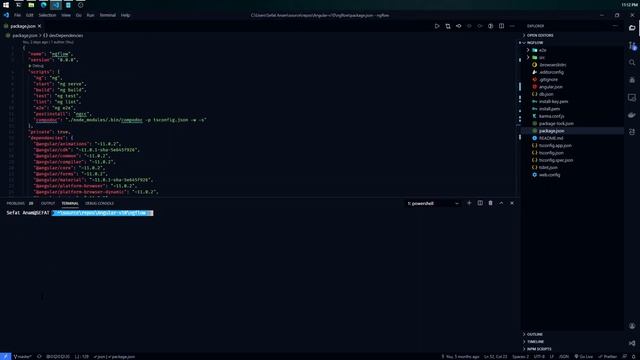Open README.md in explorer
Screen dimensions: 640x360
coord(551,138)
